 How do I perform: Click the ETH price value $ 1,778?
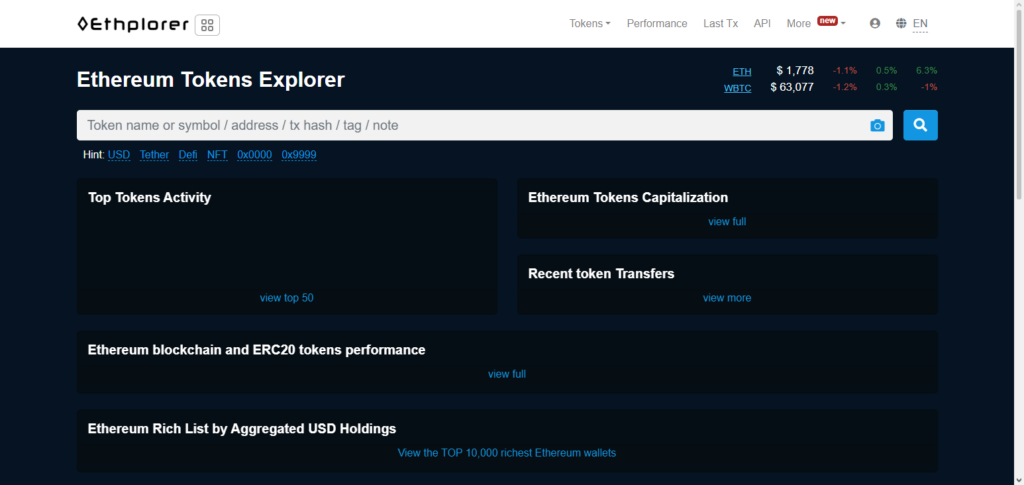tap(795, 70)
